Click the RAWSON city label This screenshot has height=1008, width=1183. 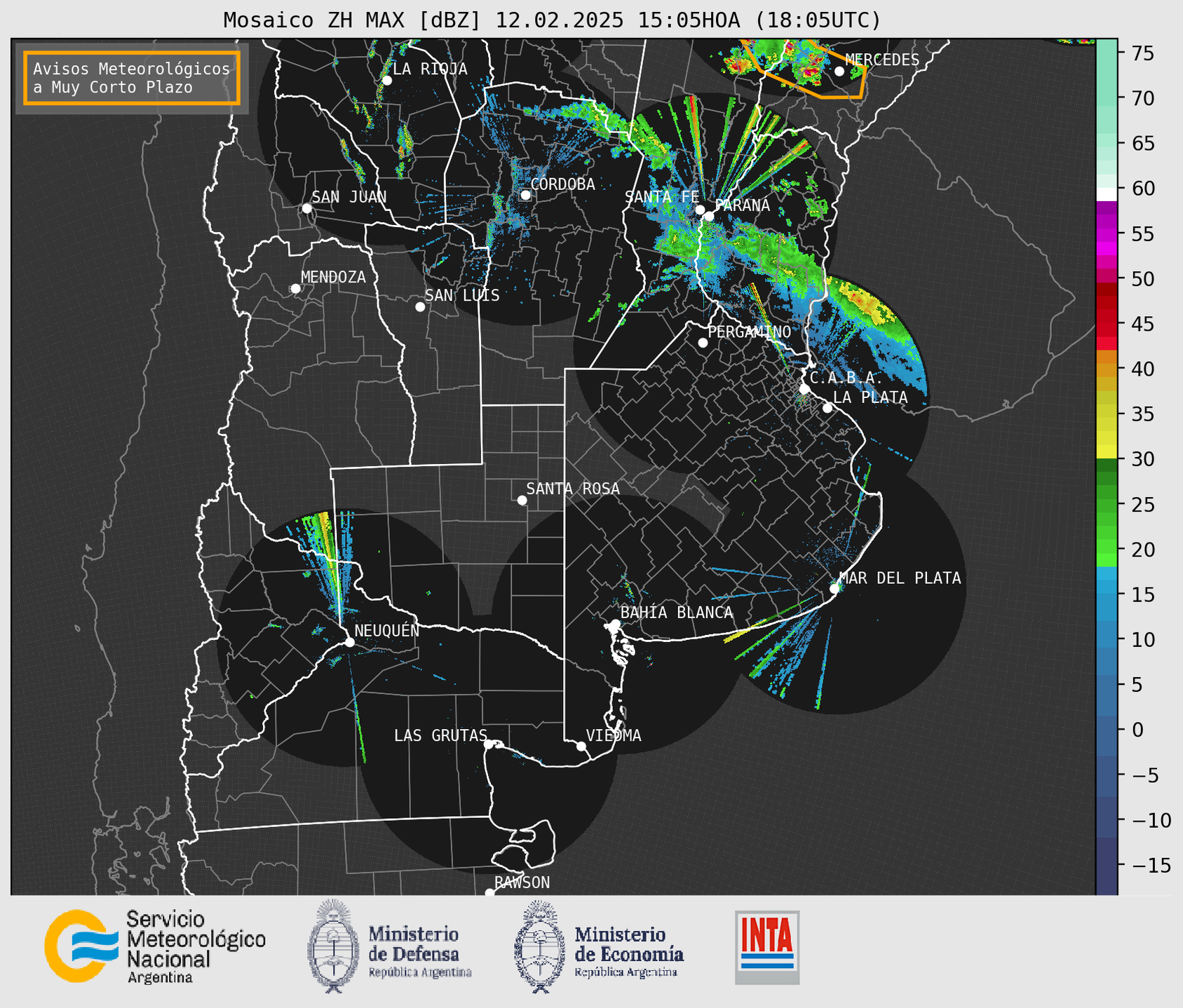[522, 883]
